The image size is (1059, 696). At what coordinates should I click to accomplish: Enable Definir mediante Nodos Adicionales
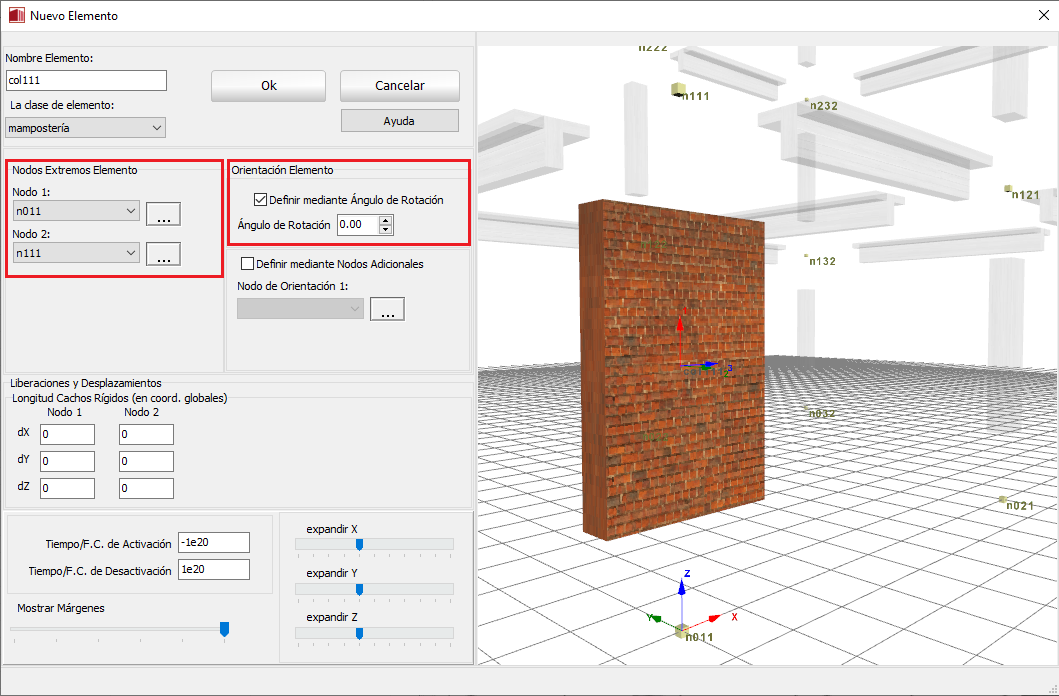(248, 264)
